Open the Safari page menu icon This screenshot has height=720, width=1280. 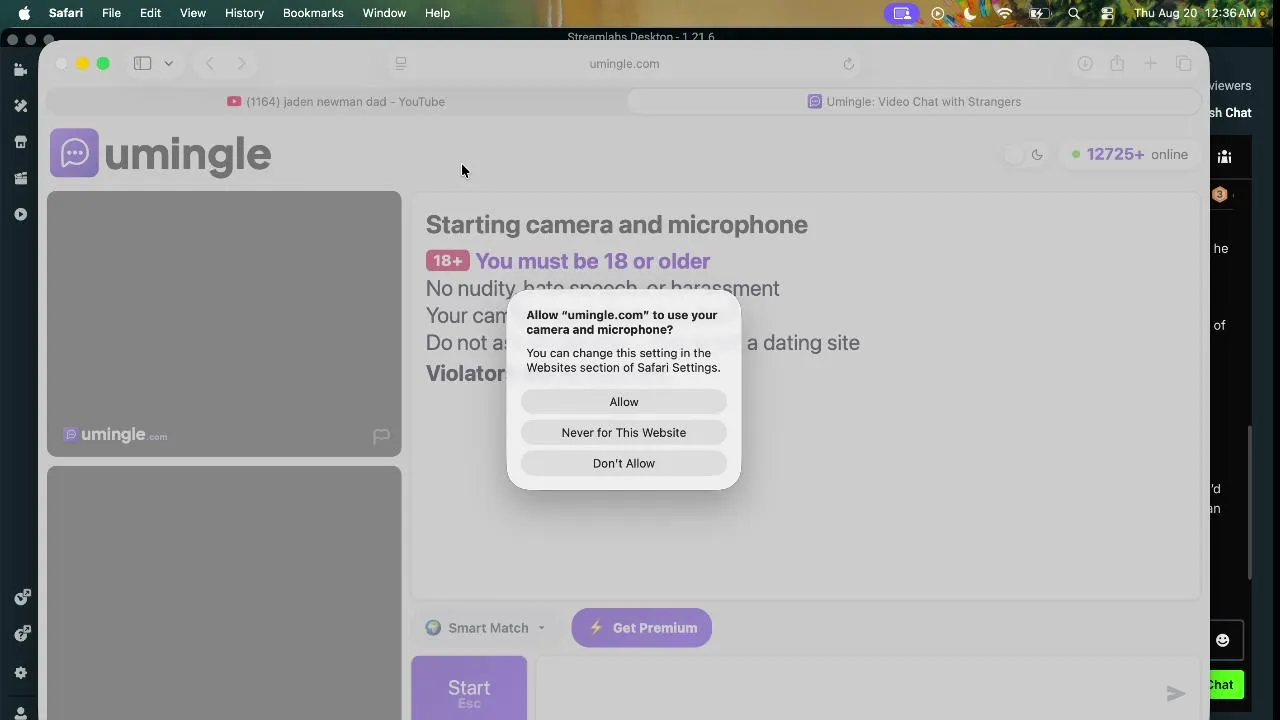(401, 64)
